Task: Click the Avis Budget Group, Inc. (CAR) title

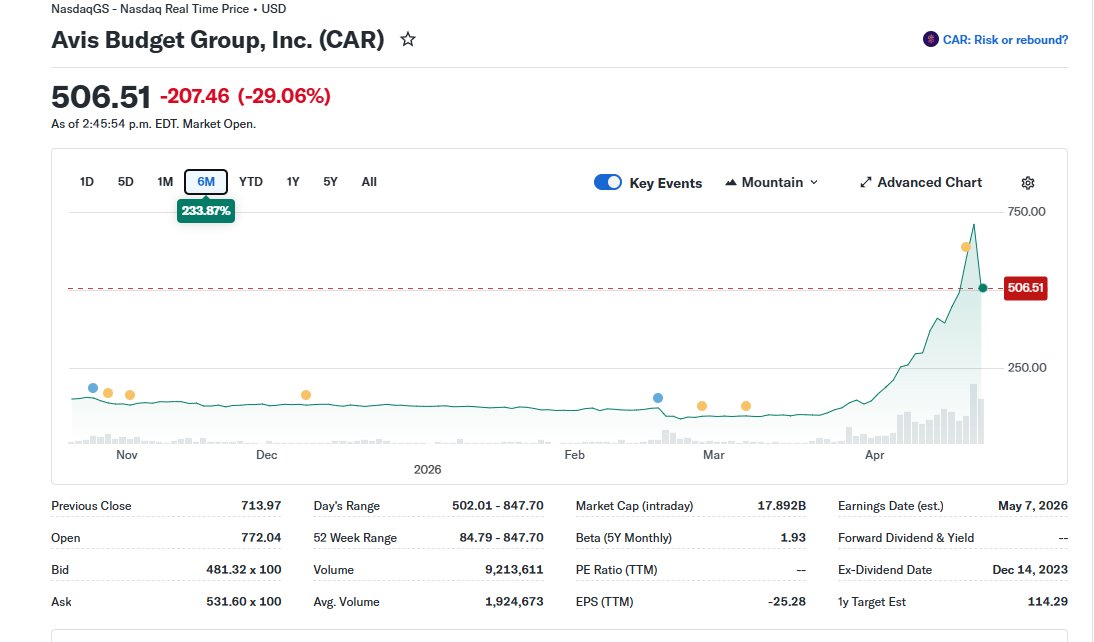Action: [218, 40]
